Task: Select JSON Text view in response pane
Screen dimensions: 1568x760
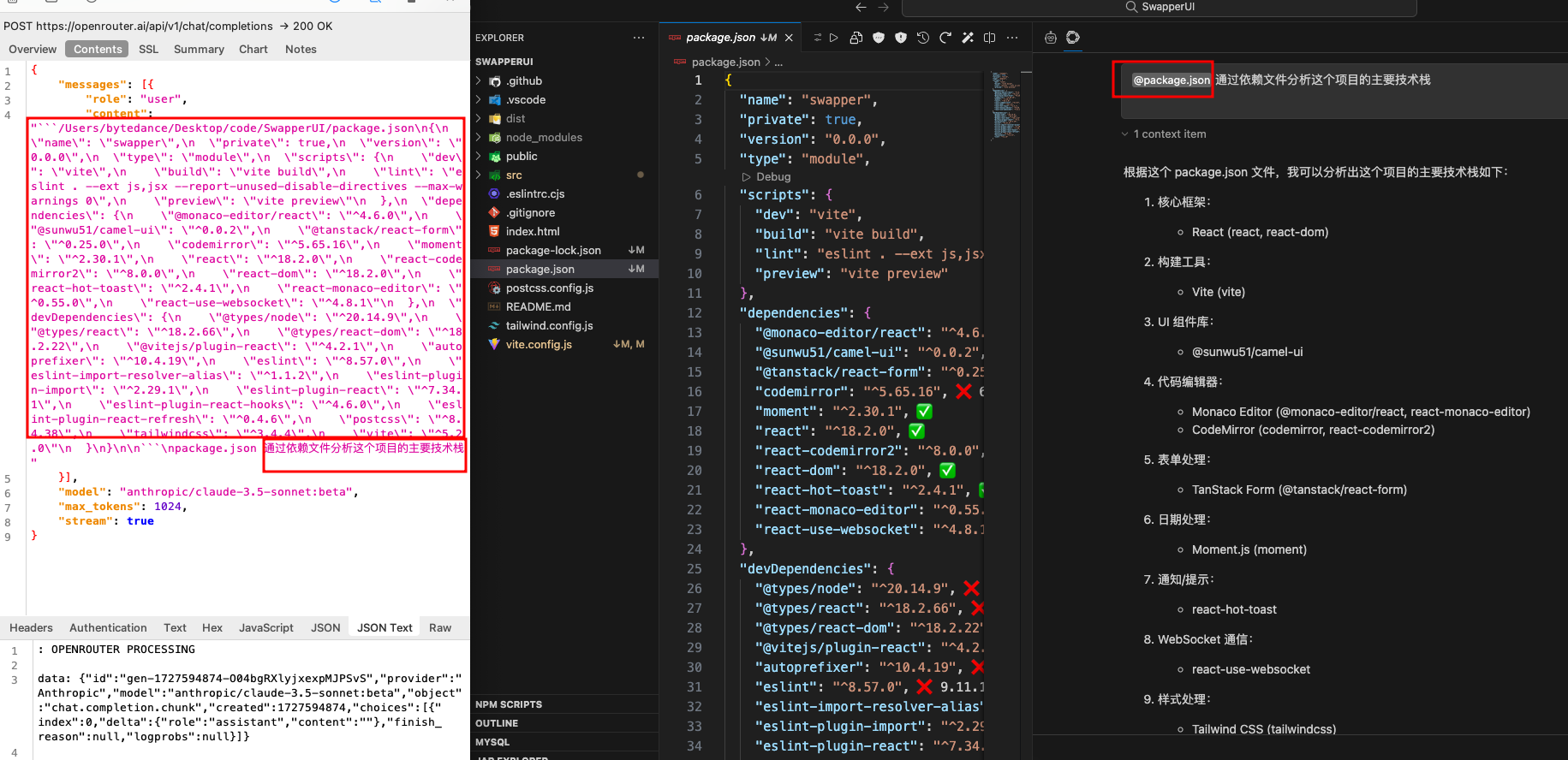Action: pos(385,627)
